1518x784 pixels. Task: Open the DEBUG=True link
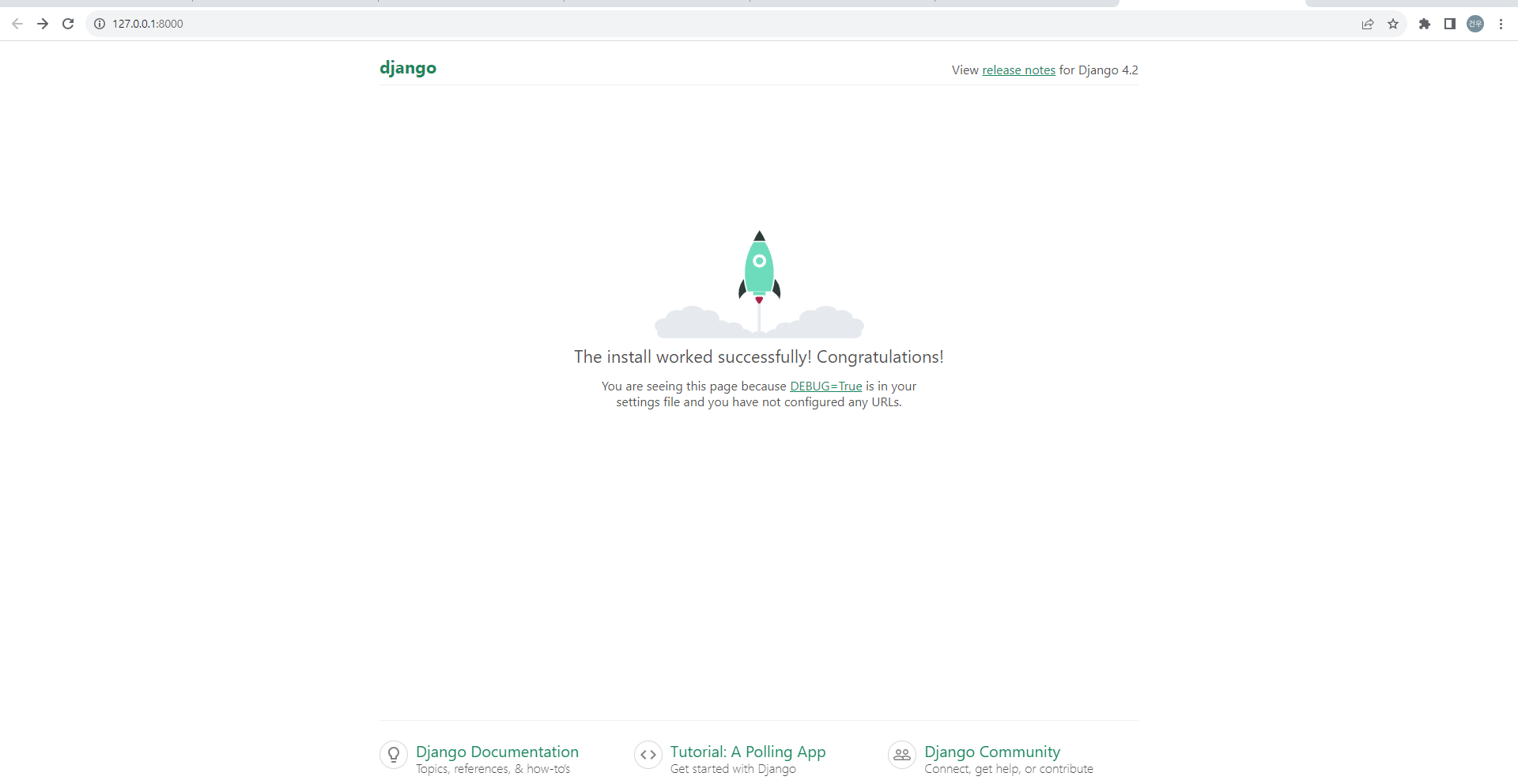click(x=825, y=386)
